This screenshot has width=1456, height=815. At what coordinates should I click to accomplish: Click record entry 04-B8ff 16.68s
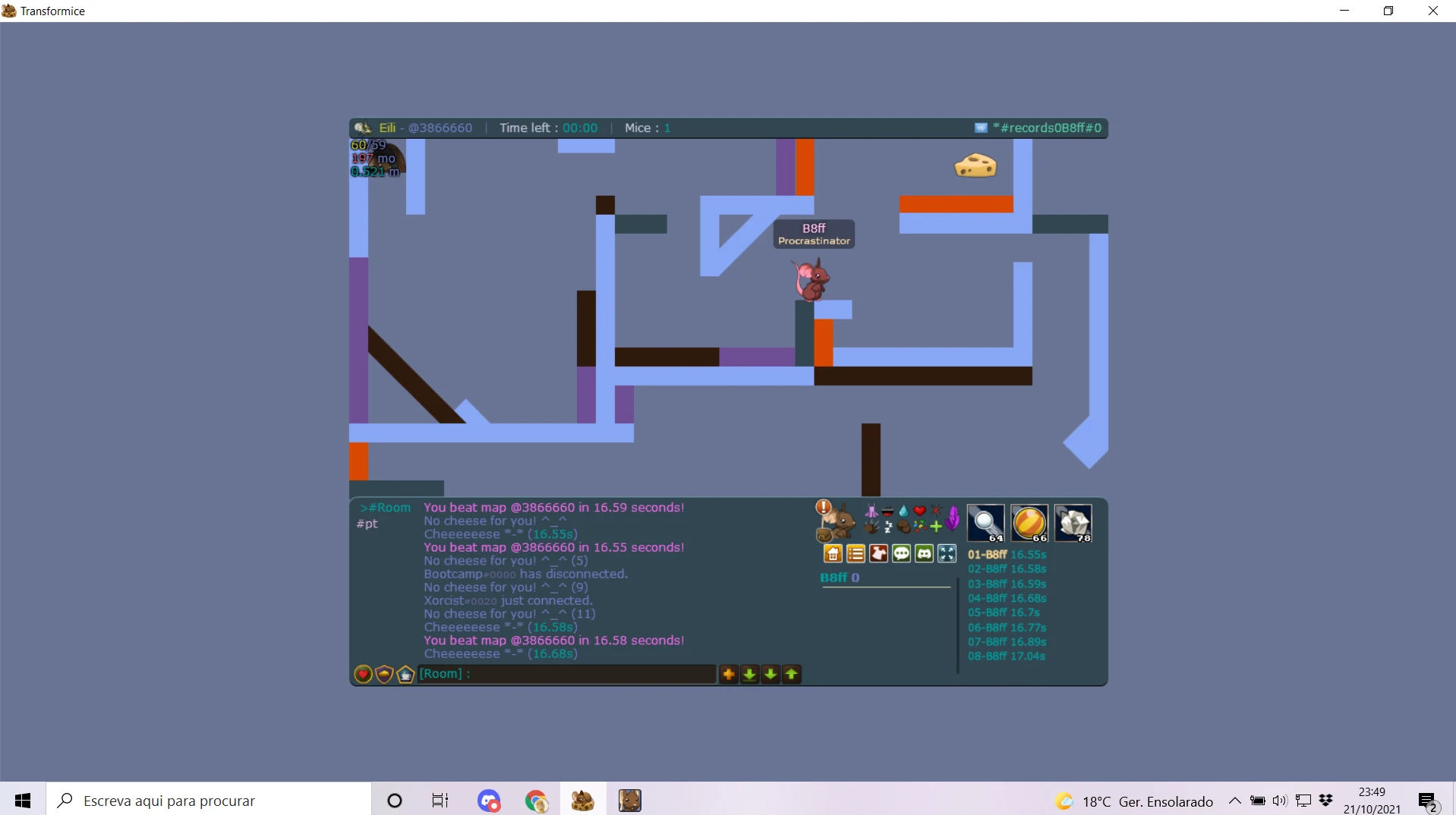pyautogui.click(x=1007, y=599)
